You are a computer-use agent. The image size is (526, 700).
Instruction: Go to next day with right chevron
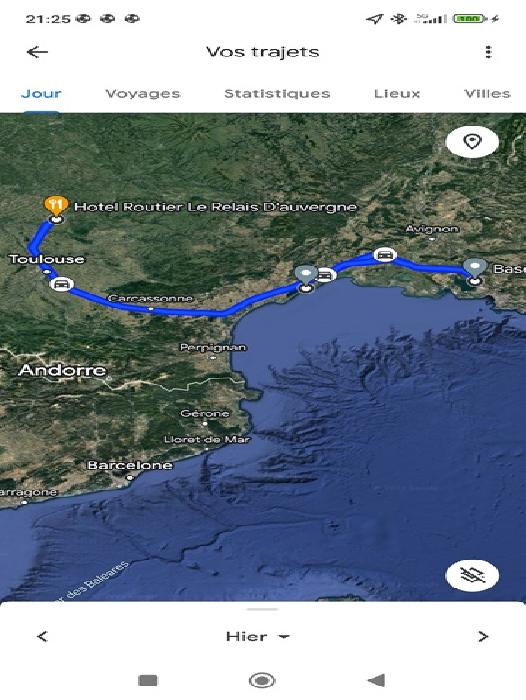(483, 636)
